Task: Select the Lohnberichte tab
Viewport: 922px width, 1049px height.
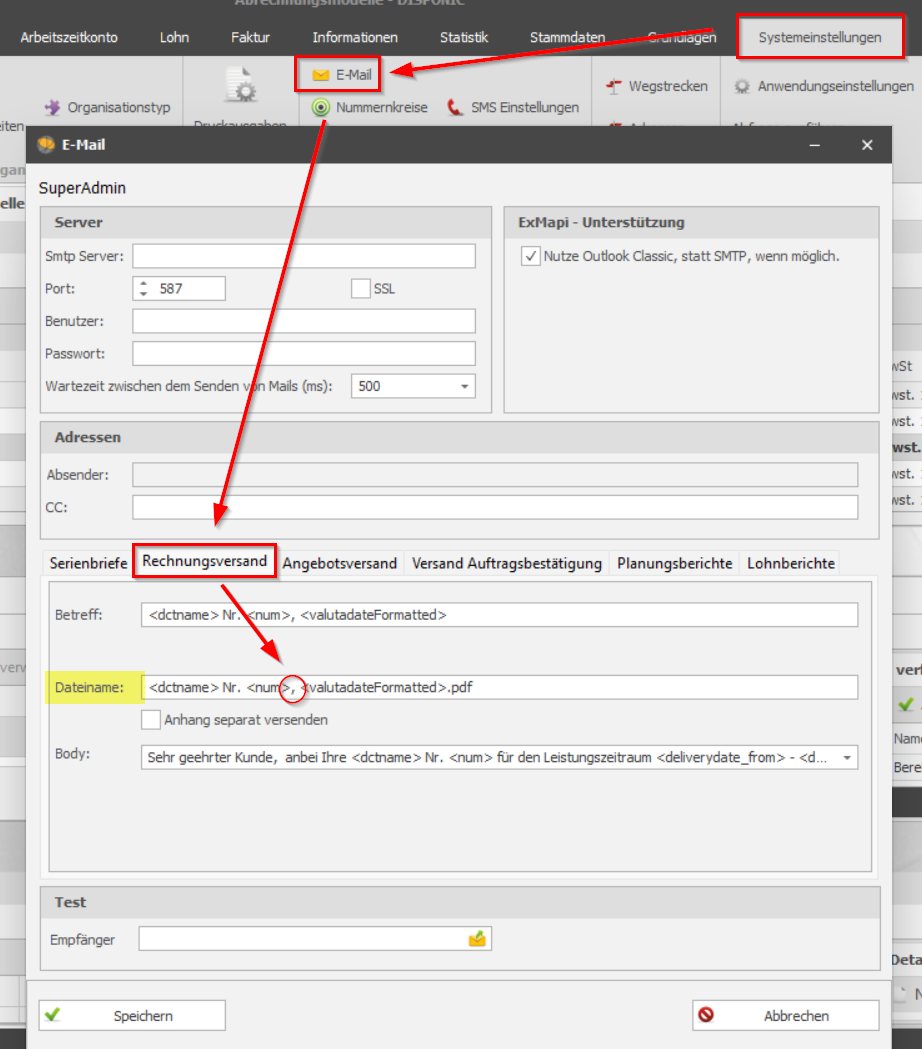Action: pos(791,563)
